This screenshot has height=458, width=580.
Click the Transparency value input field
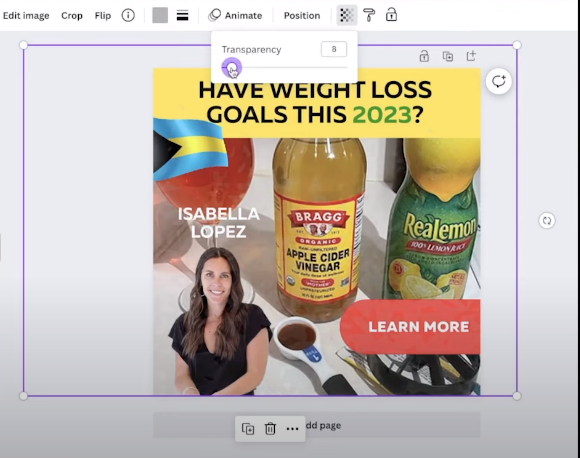click(334, 49)
